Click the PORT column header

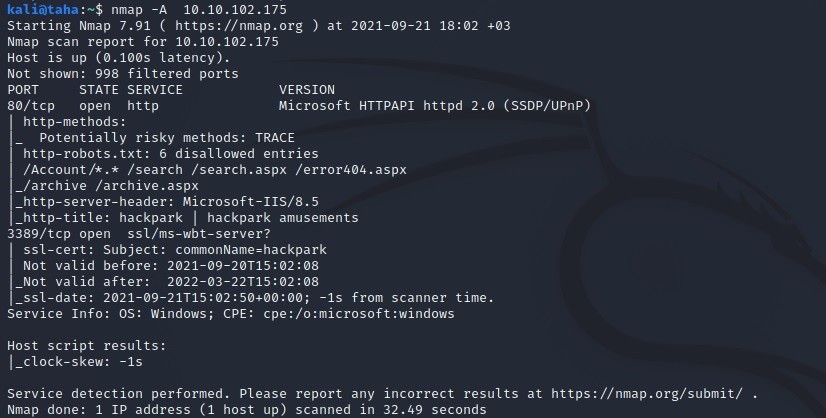point(23,89)
